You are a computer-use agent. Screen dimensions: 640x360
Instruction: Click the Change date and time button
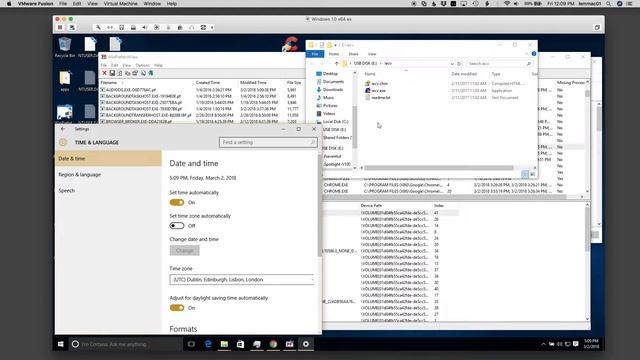pos(184,251)
